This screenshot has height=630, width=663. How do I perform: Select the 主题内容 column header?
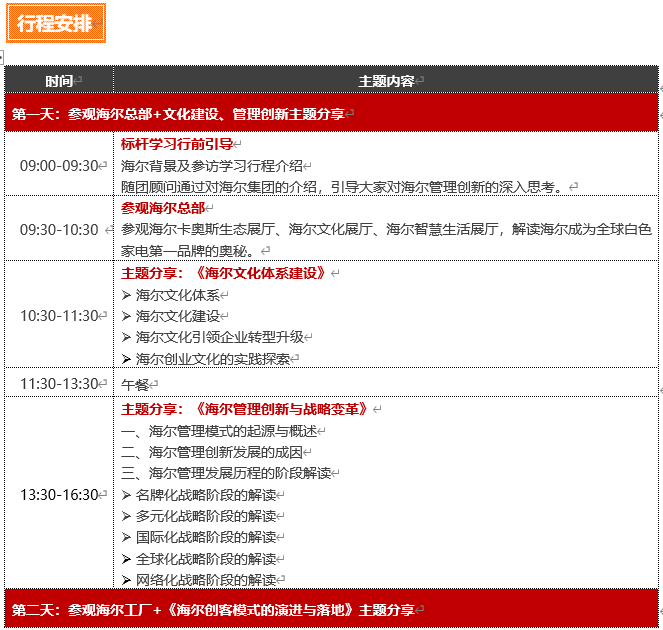tap(386, 81)
